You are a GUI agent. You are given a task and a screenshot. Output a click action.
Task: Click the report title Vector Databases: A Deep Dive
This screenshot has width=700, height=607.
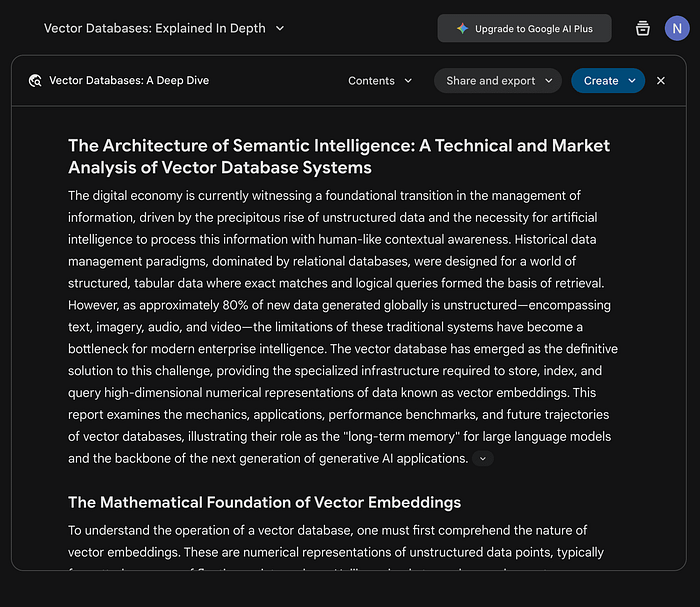[129, 81]
